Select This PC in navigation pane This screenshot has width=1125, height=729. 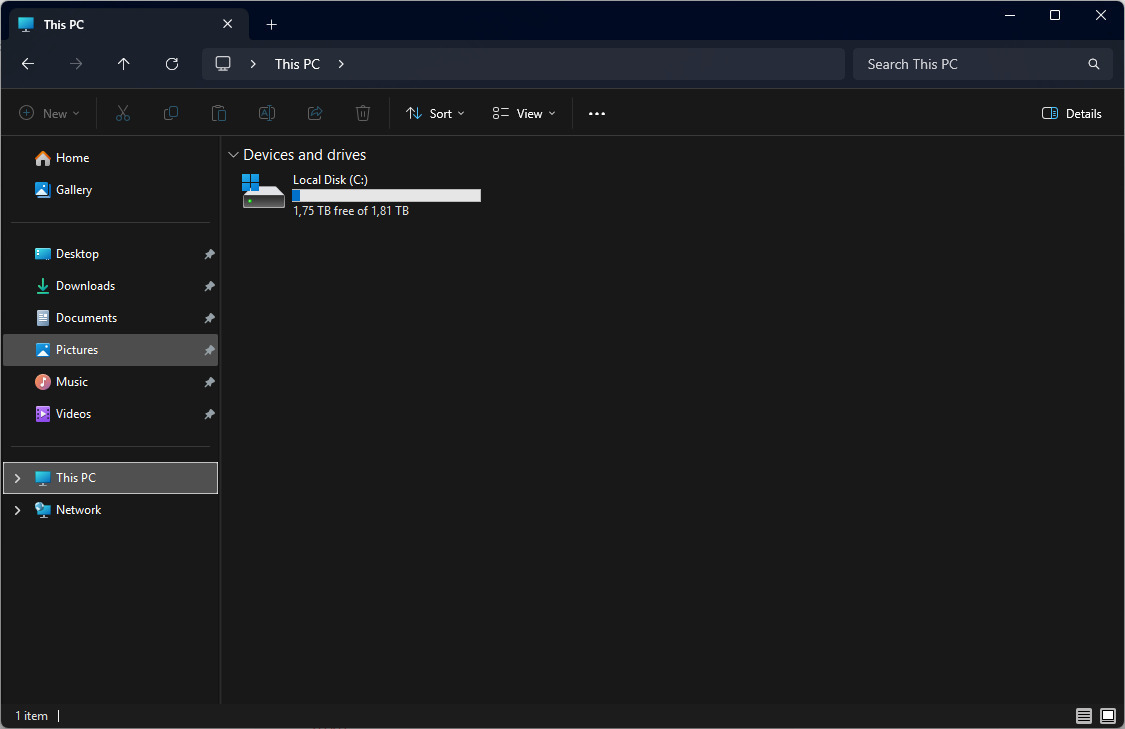[x=110, y=478]
